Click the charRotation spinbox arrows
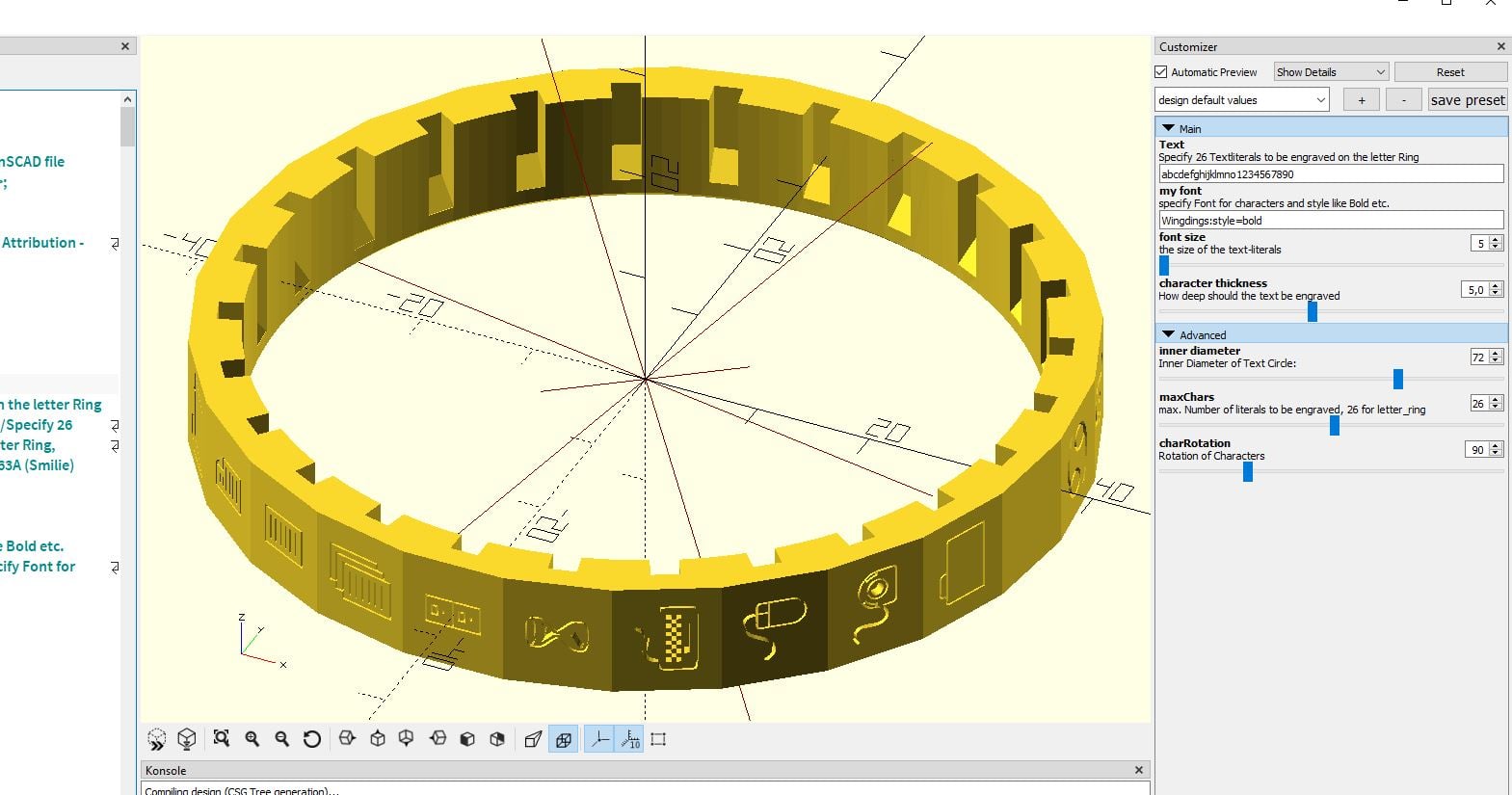Image resolution: width=1512 pixels, height=795 pixels. (x=1496, y=449)
